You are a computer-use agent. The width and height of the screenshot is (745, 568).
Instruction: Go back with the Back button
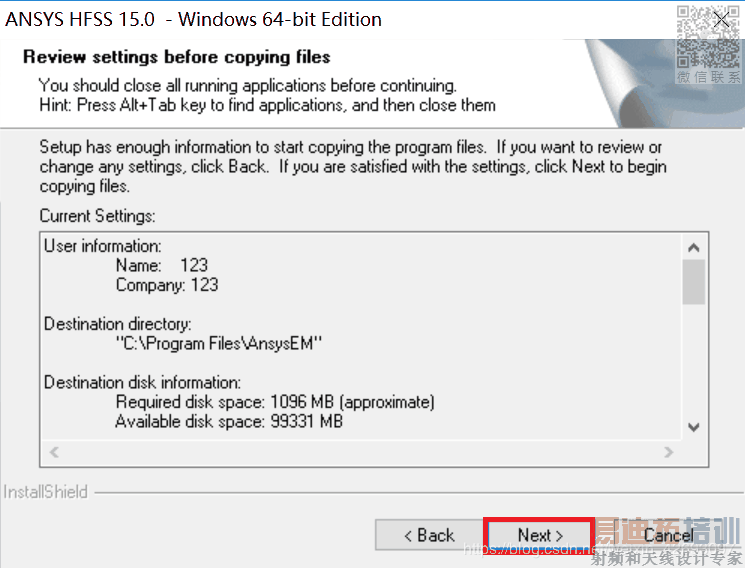tap(428, 535)
